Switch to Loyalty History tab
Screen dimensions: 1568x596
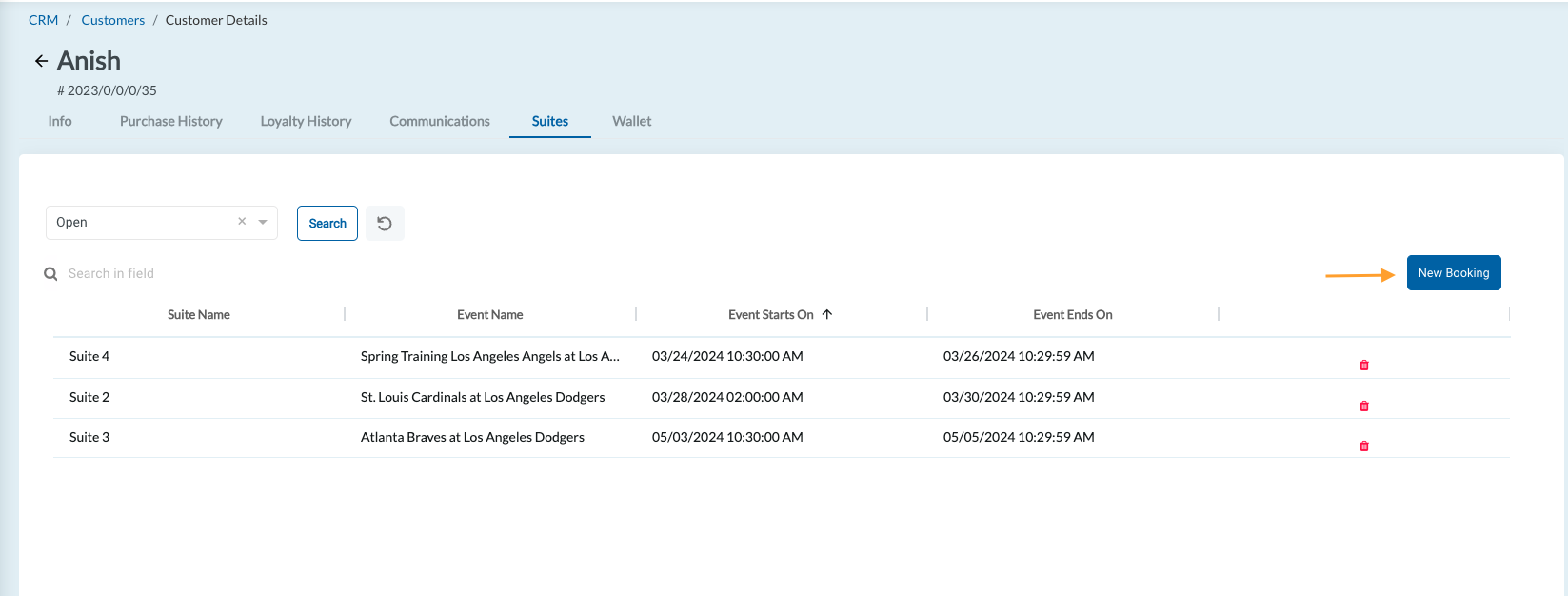click(x=306, y=121)
